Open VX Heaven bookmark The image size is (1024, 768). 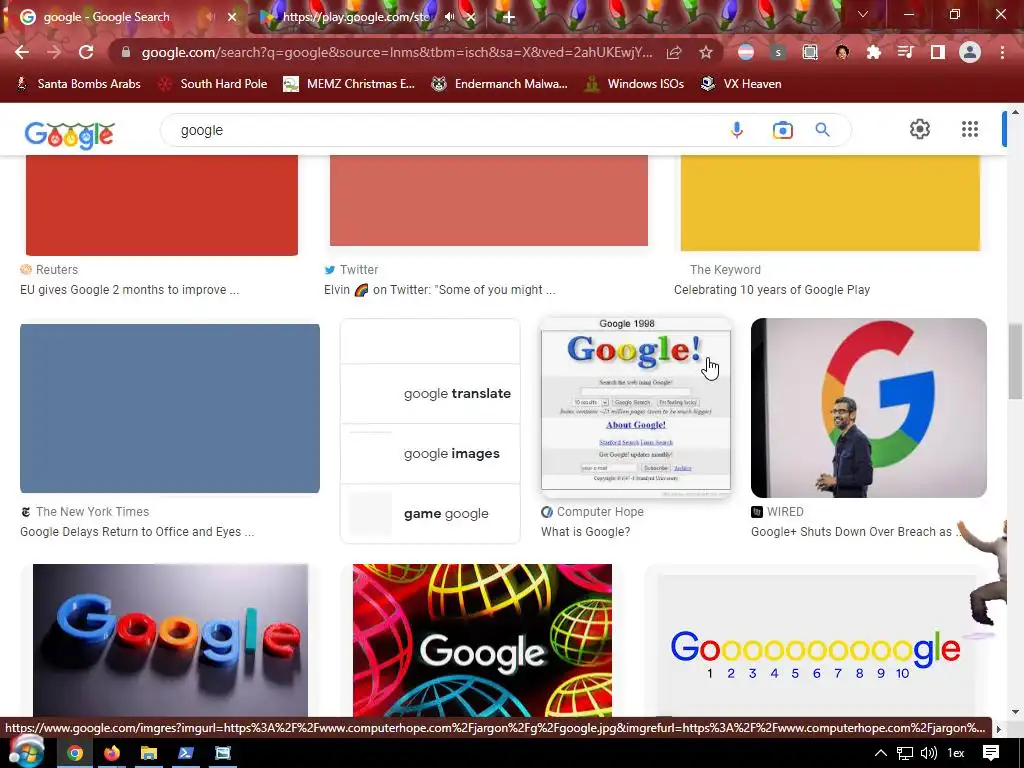pos(741,84)
